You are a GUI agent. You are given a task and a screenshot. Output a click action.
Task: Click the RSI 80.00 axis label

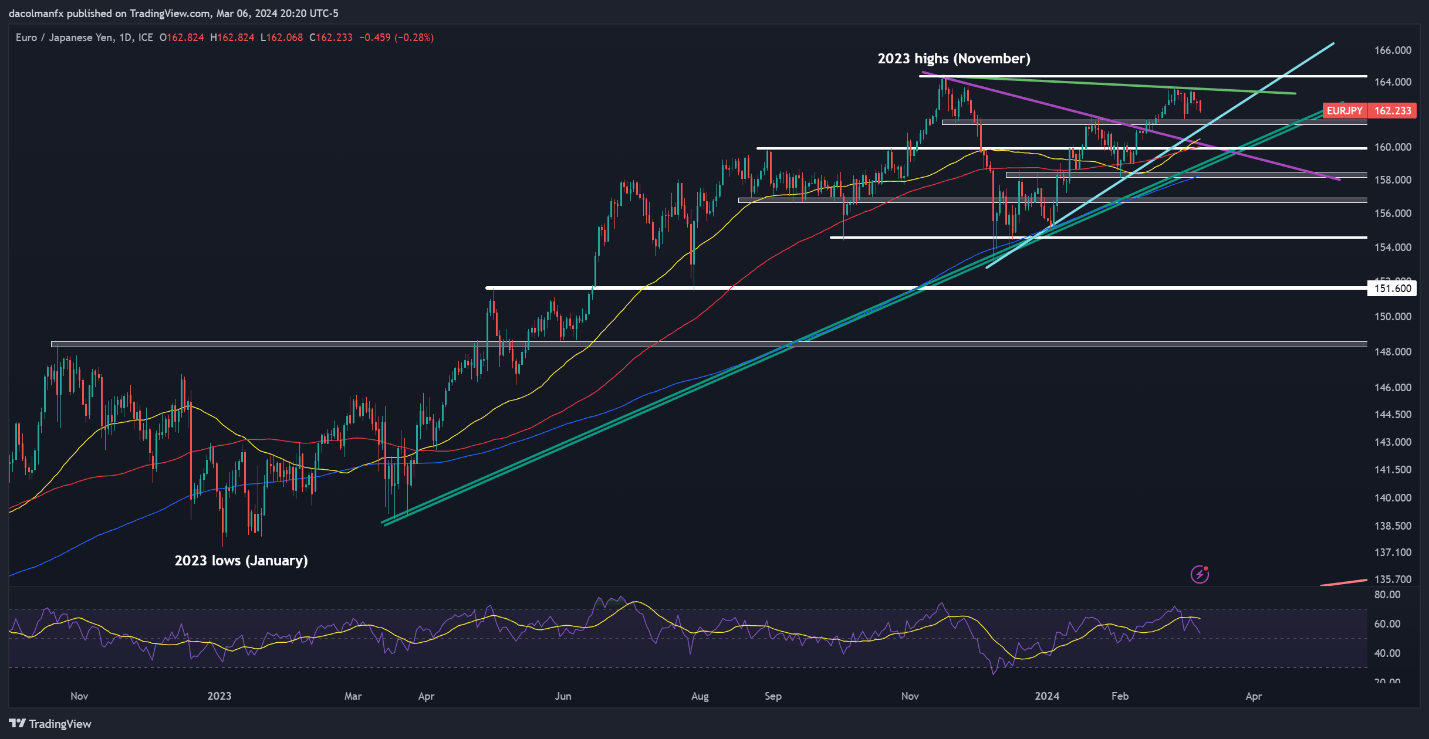pos(1387,595)
